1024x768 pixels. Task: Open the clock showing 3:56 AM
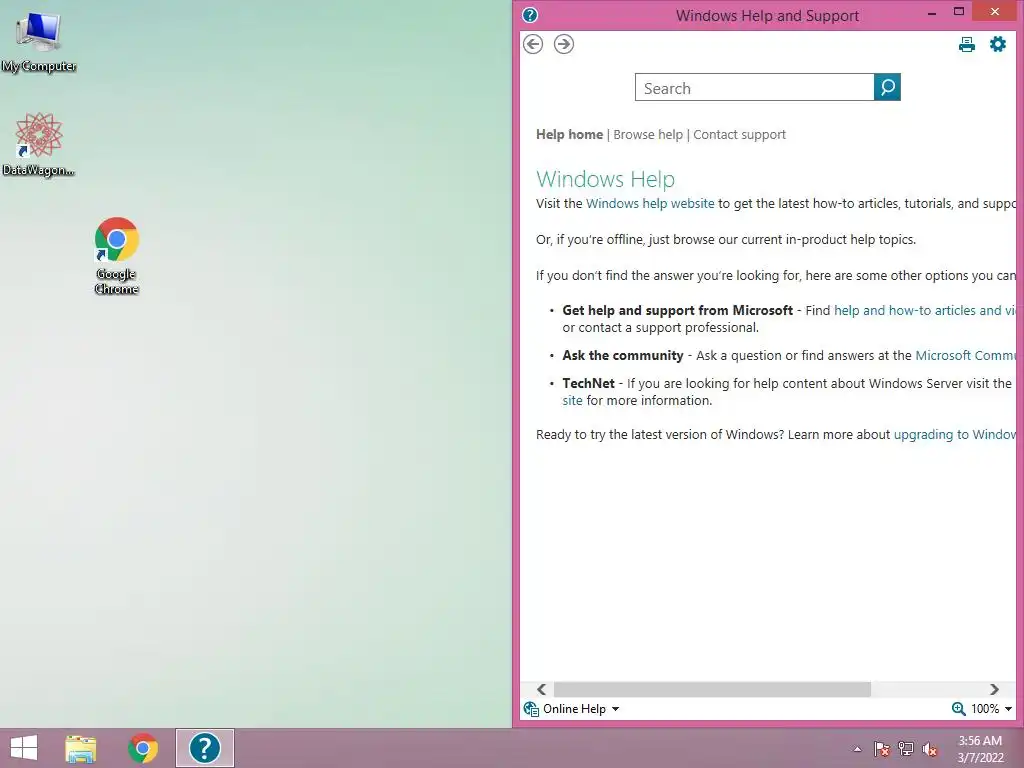980,749
